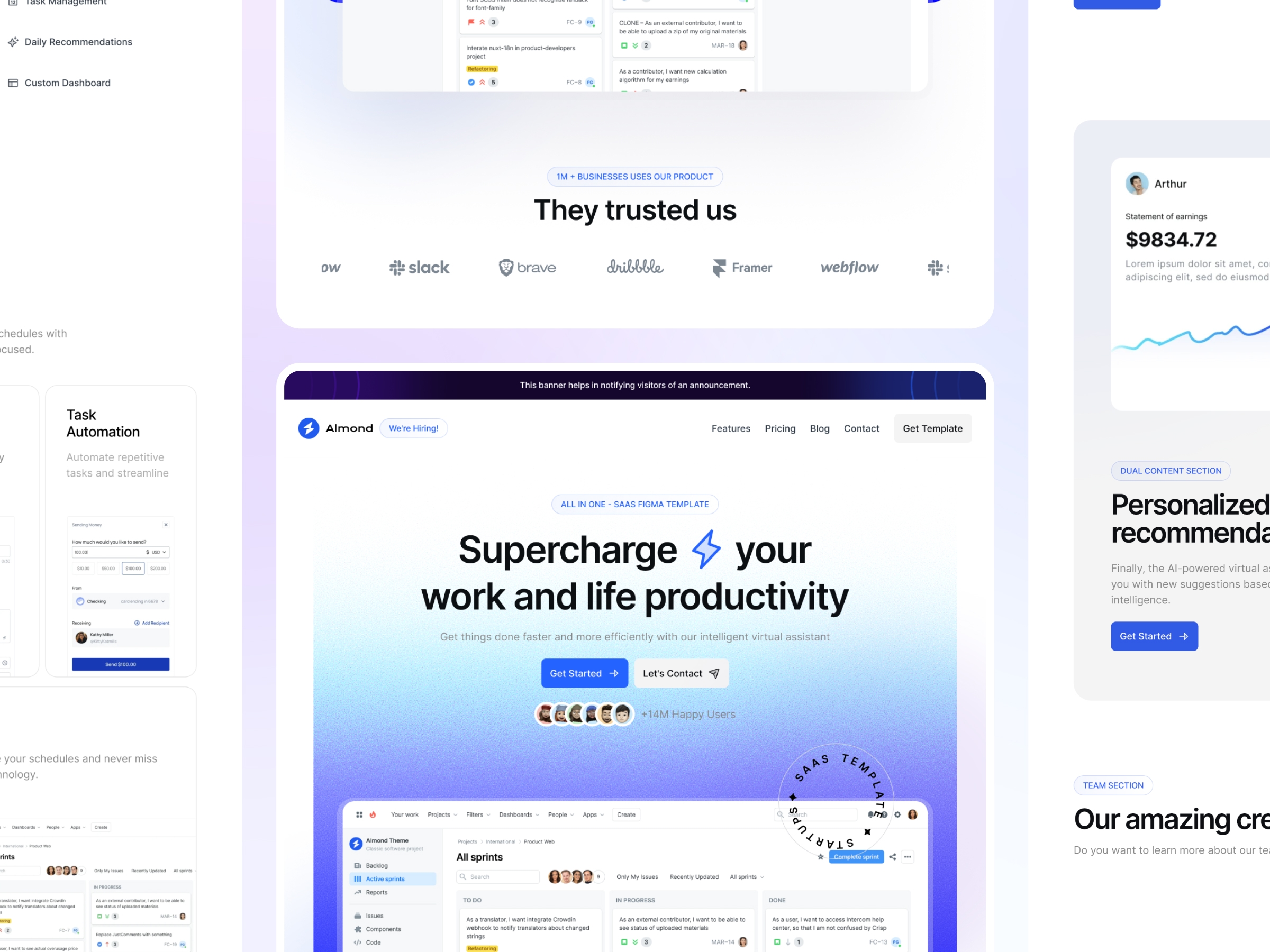Click the Get Template button in navbar
1270x952 pixels.
coord(932,428)
